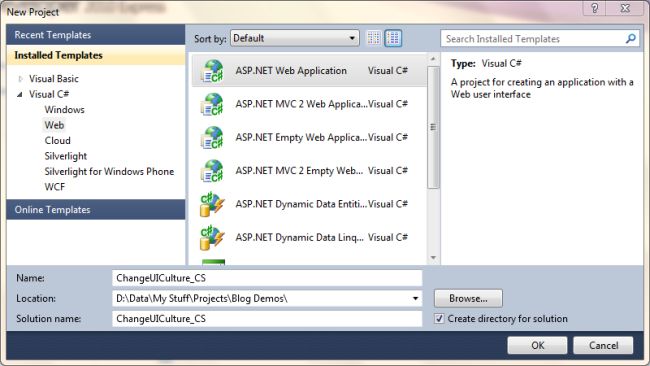Screen dimensions: 650x366
Task: Close the New Project dialog
Action: 625,8
